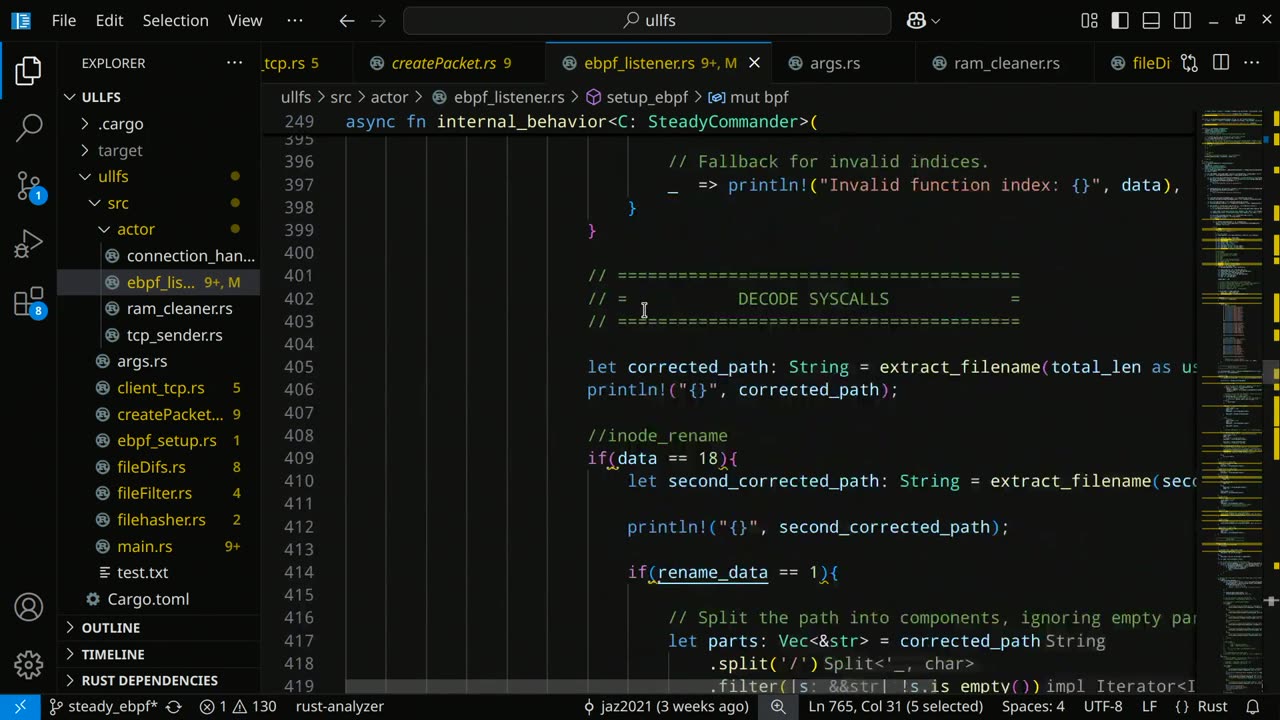This screenshot has height=720, width=1280.
Task: Click the editor minimap overview
Action: 1233,400
